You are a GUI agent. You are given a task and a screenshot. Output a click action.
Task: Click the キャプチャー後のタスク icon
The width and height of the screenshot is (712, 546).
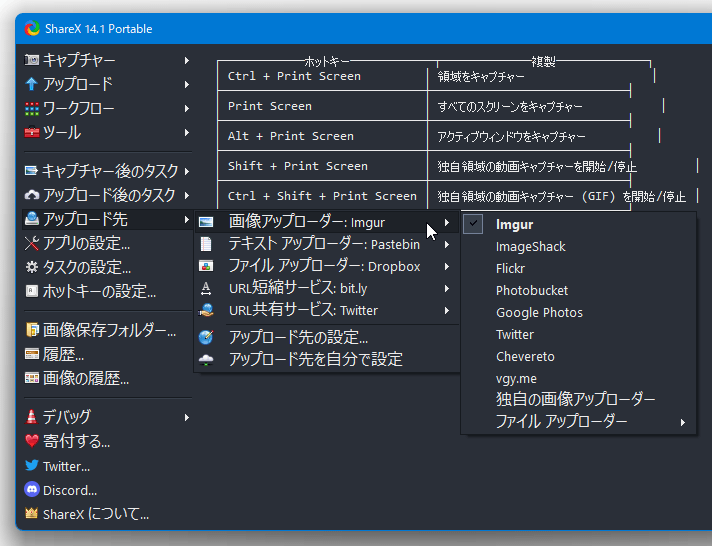pos(31,171)
